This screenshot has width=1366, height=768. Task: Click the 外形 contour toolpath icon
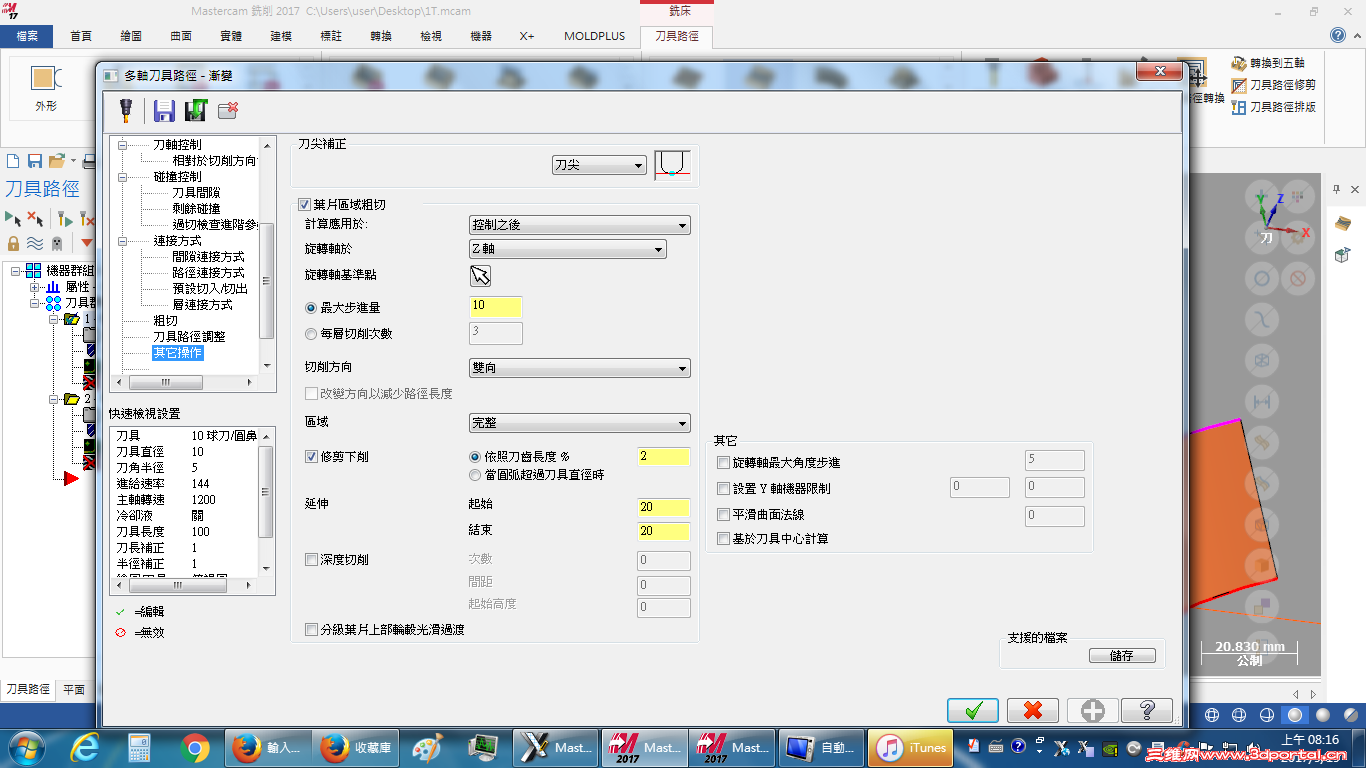[46, 86]
